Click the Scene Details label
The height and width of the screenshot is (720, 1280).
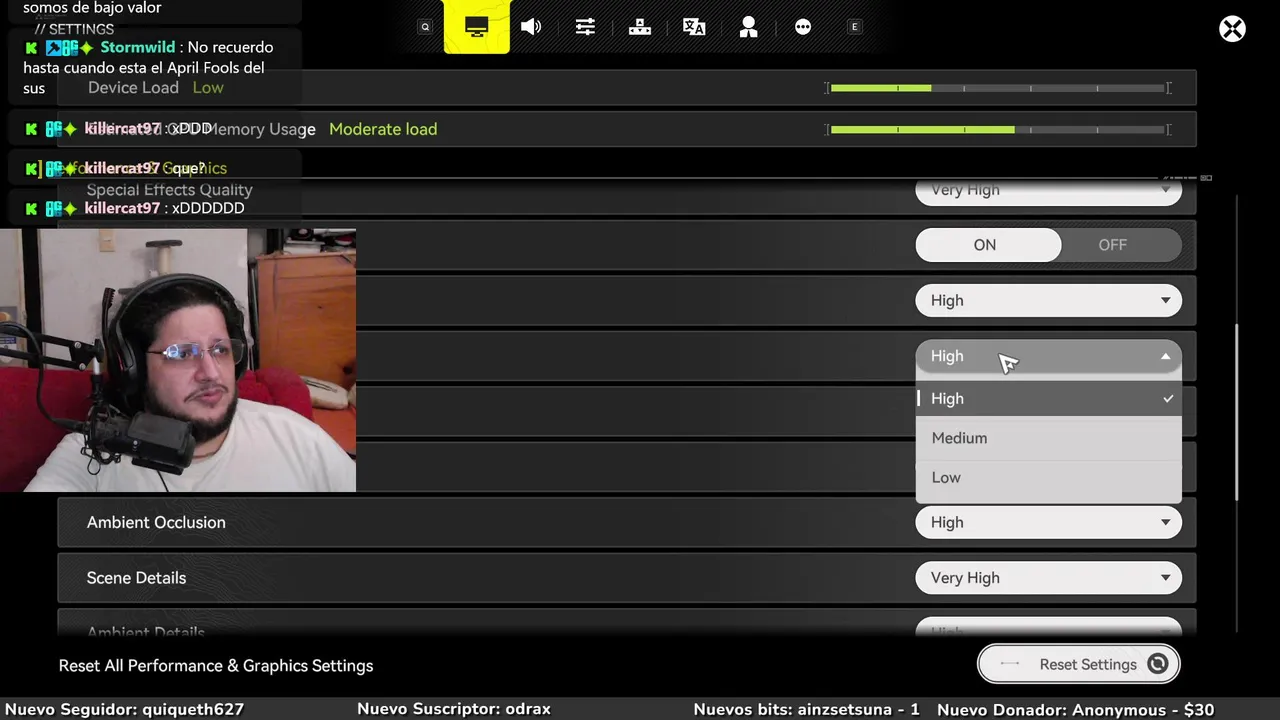(136, 578)
